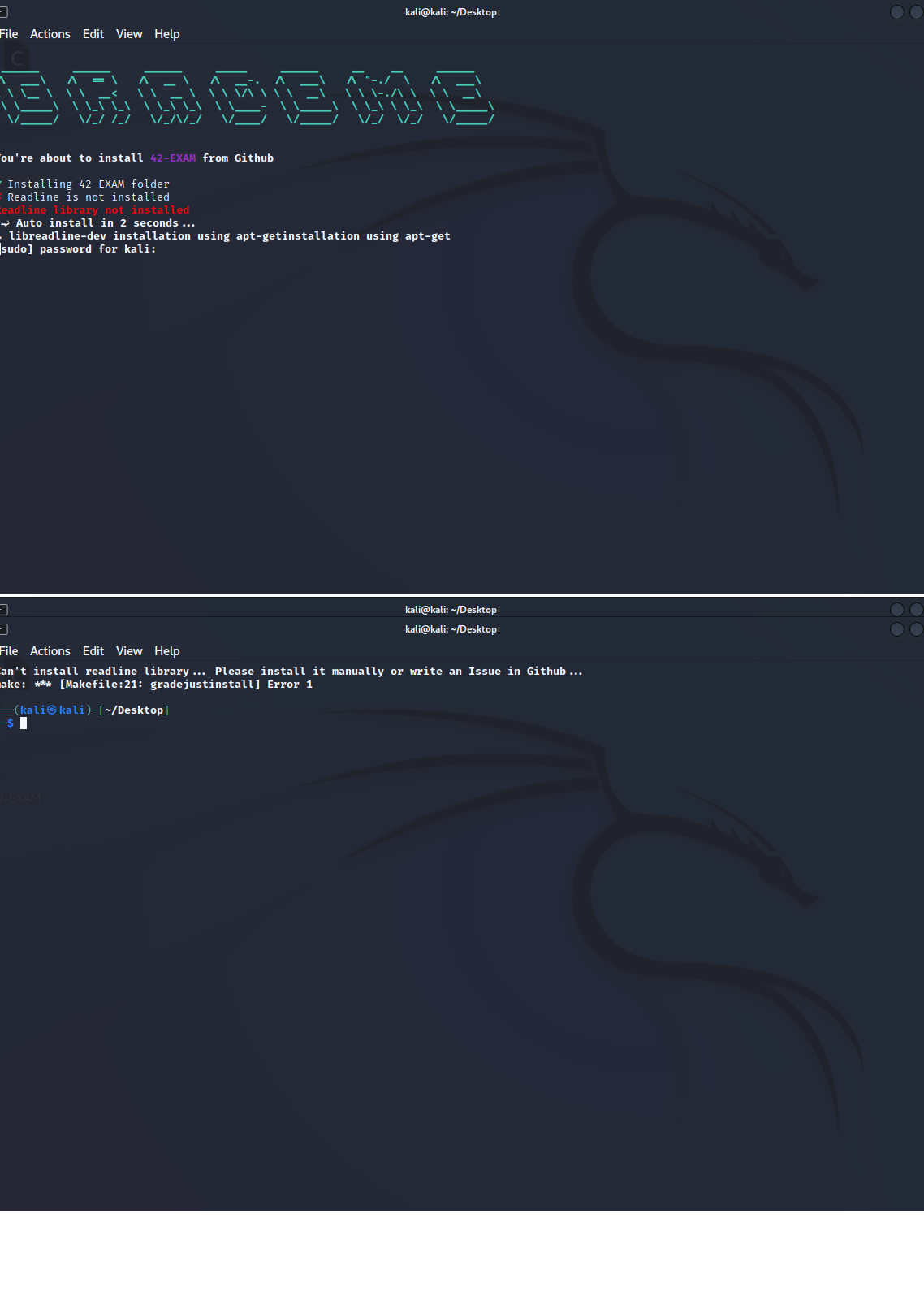Open Help menu in top terminal window
Screen dimensions: 924x1300
pyautogui.click(x=167, y=34)
